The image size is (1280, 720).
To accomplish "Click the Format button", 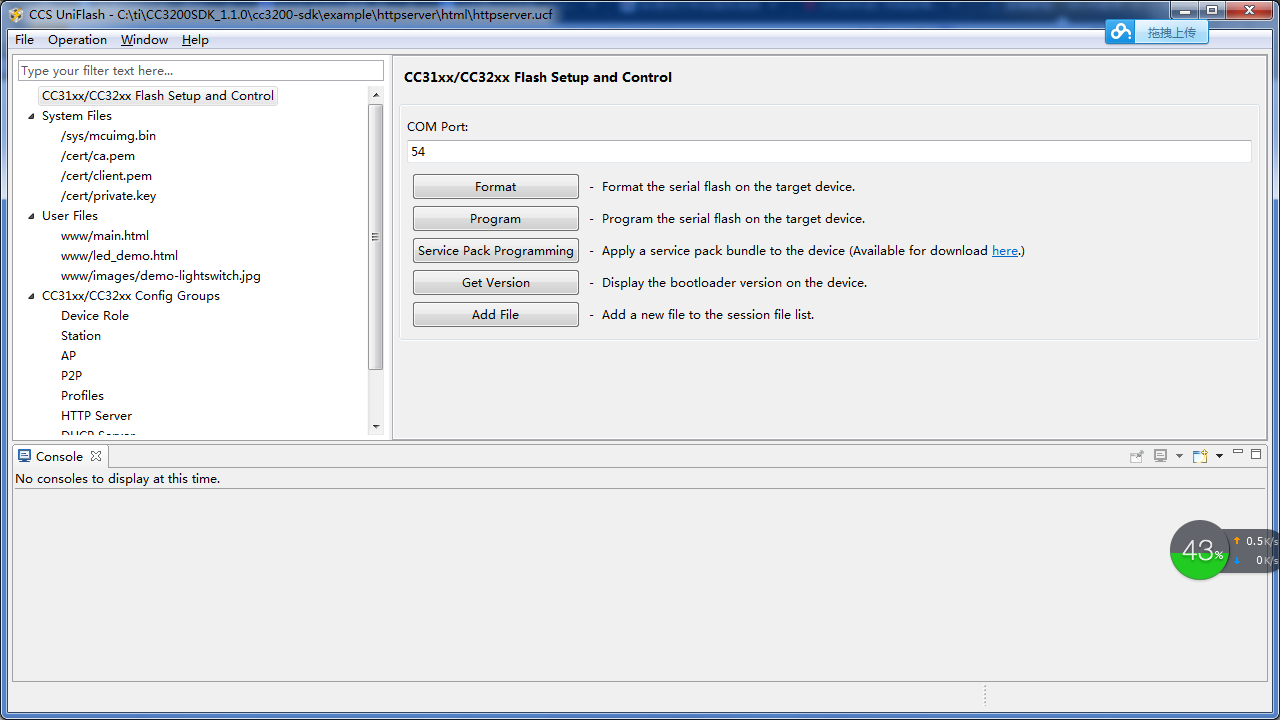I will point(496,187).
